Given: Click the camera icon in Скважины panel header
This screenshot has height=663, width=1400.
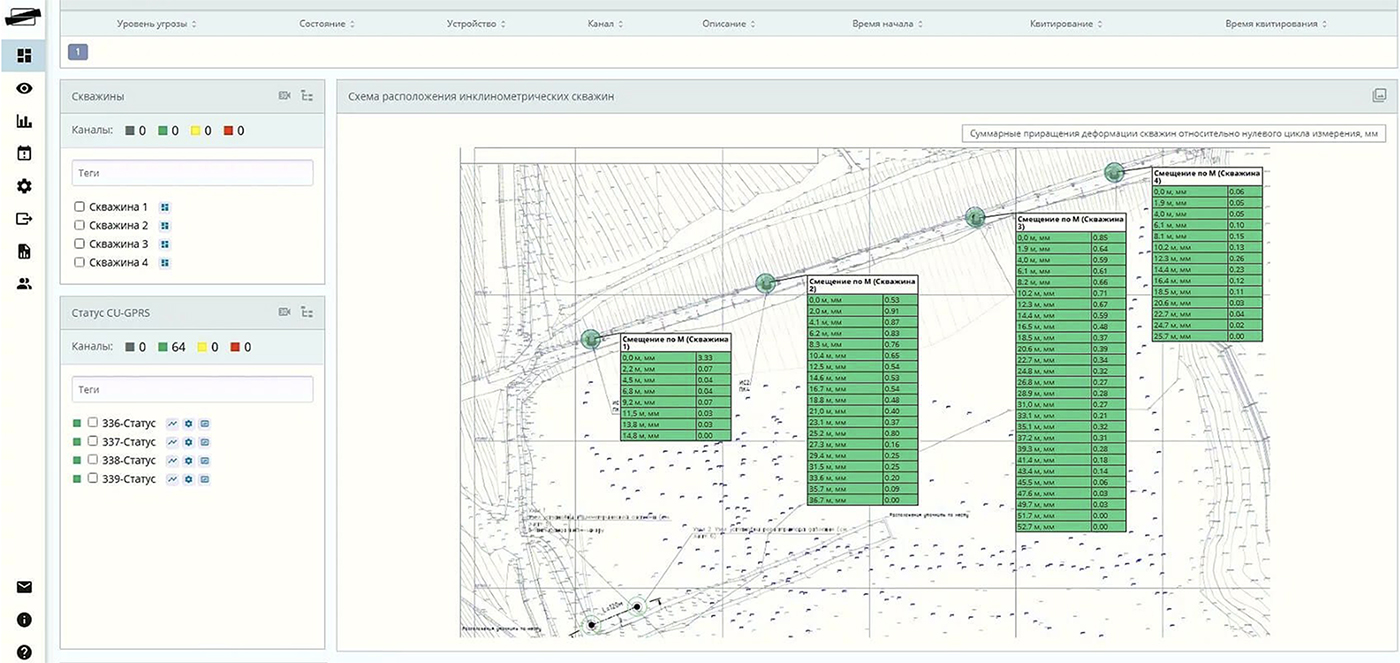Looking at the screenshot, I should tap(285, 96).
